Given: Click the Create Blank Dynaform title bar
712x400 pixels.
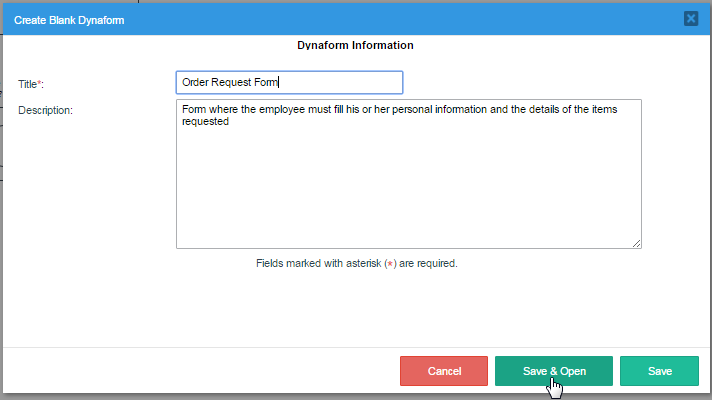Looking at the screenshot, I should (x=300, y=18).
